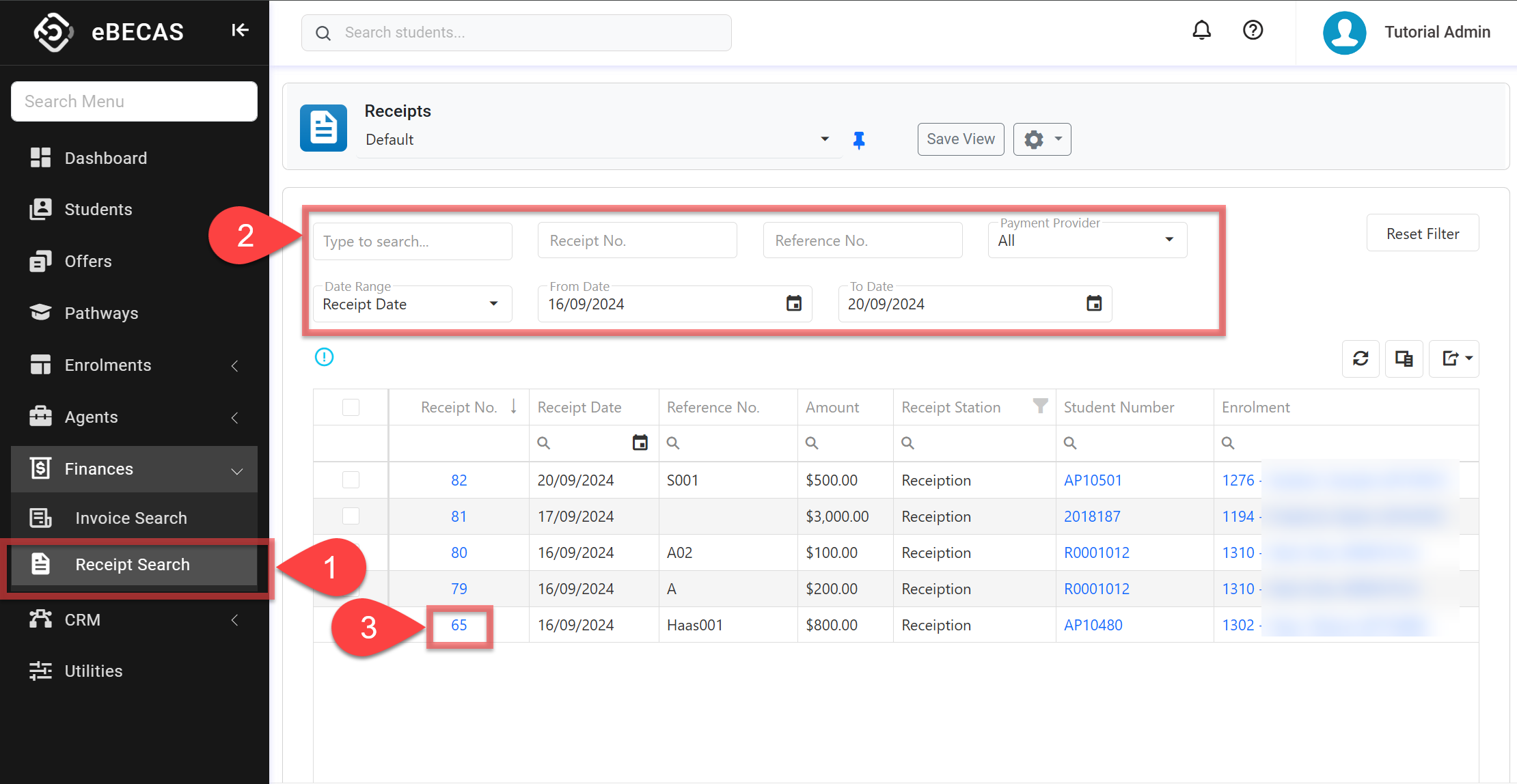Sort by Receipt No. column header

click(x=459, y=407)
